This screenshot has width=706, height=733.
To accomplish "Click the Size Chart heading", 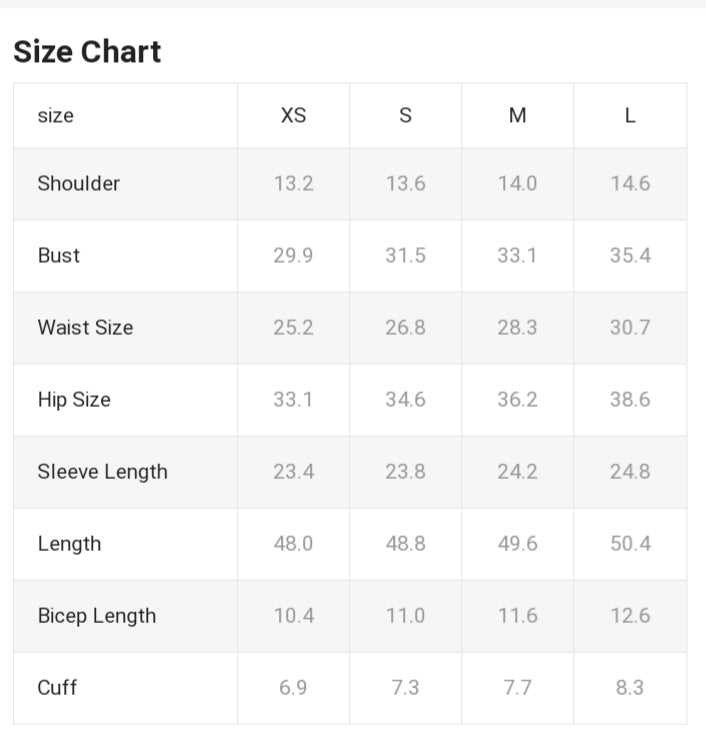I will pyautogui.click(x=87, y=52).
